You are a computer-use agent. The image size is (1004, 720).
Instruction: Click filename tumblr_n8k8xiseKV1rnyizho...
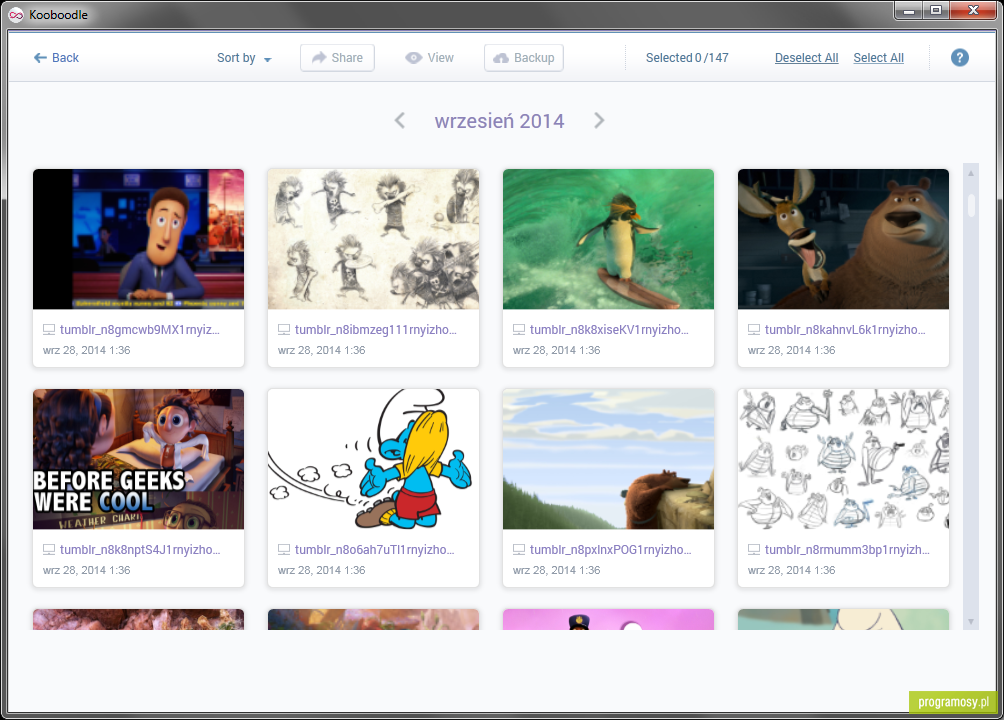(610, 330)
